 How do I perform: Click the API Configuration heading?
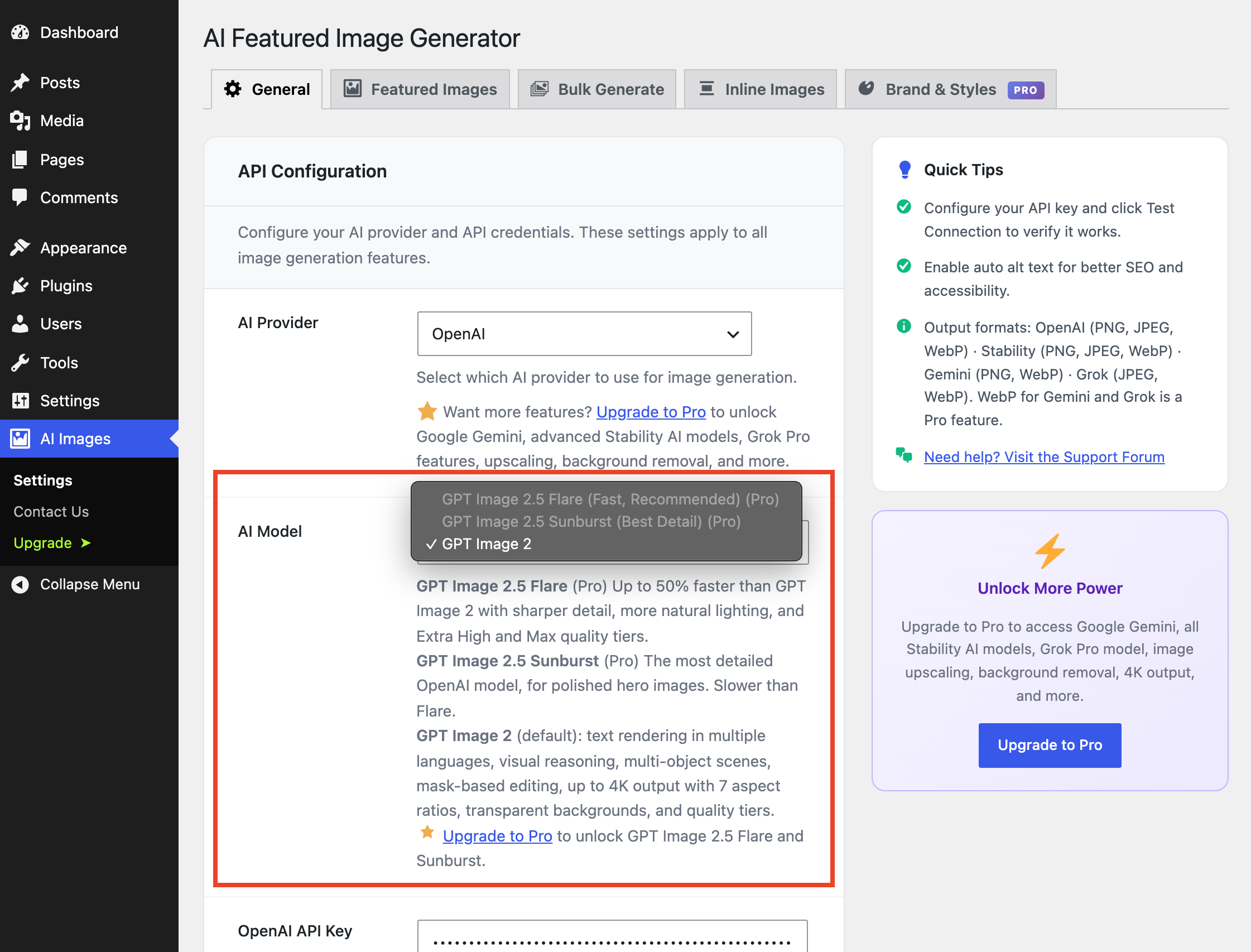312,171
